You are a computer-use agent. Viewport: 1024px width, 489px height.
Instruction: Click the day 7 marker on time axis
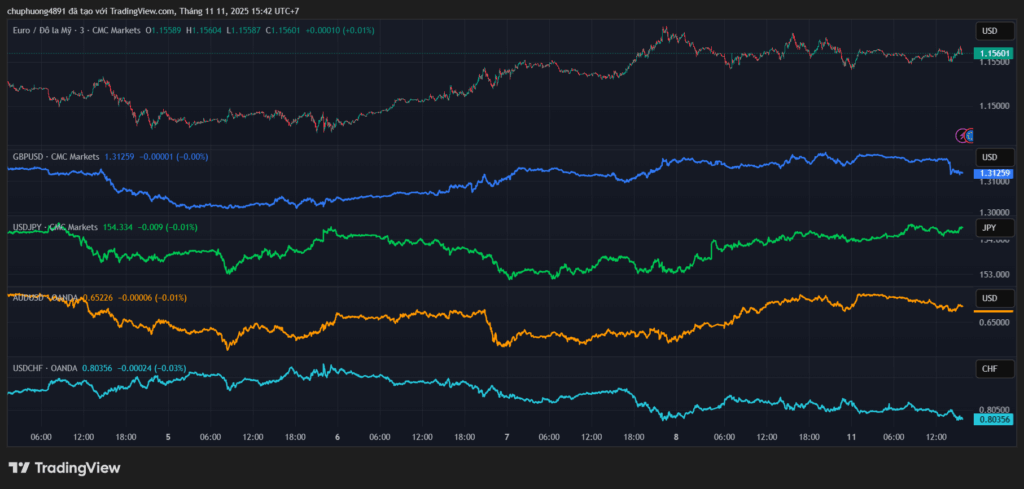pyautogui.click(x=507, y=437)
